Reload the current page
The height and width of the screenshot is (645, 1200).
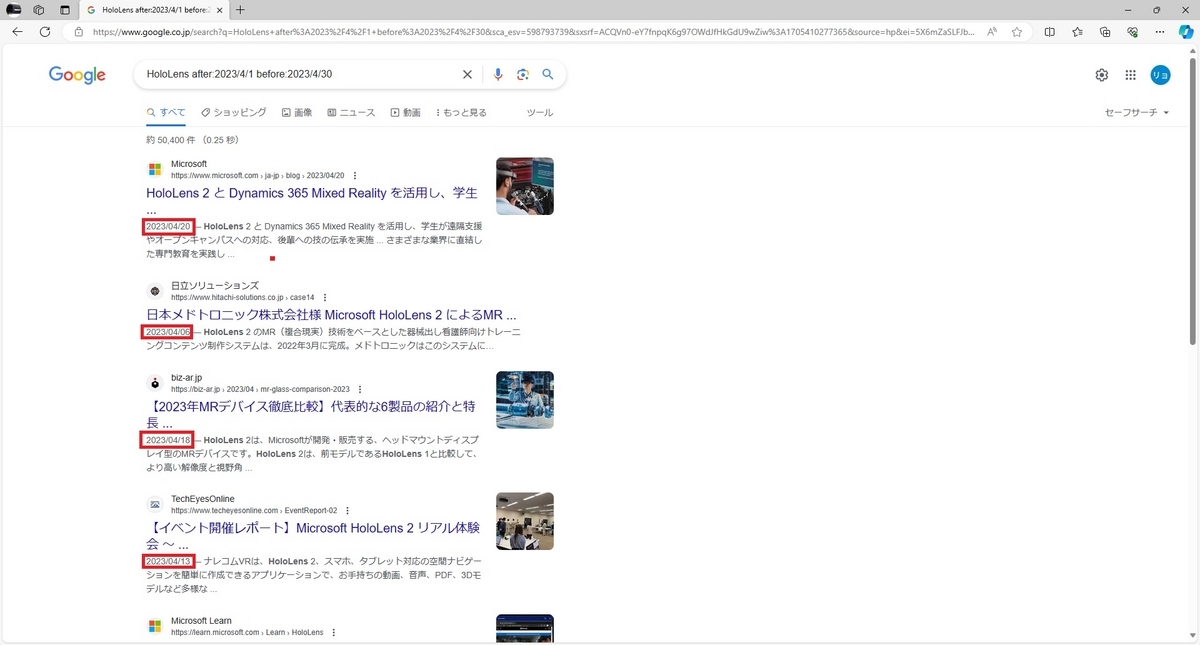tap(45, 32)
